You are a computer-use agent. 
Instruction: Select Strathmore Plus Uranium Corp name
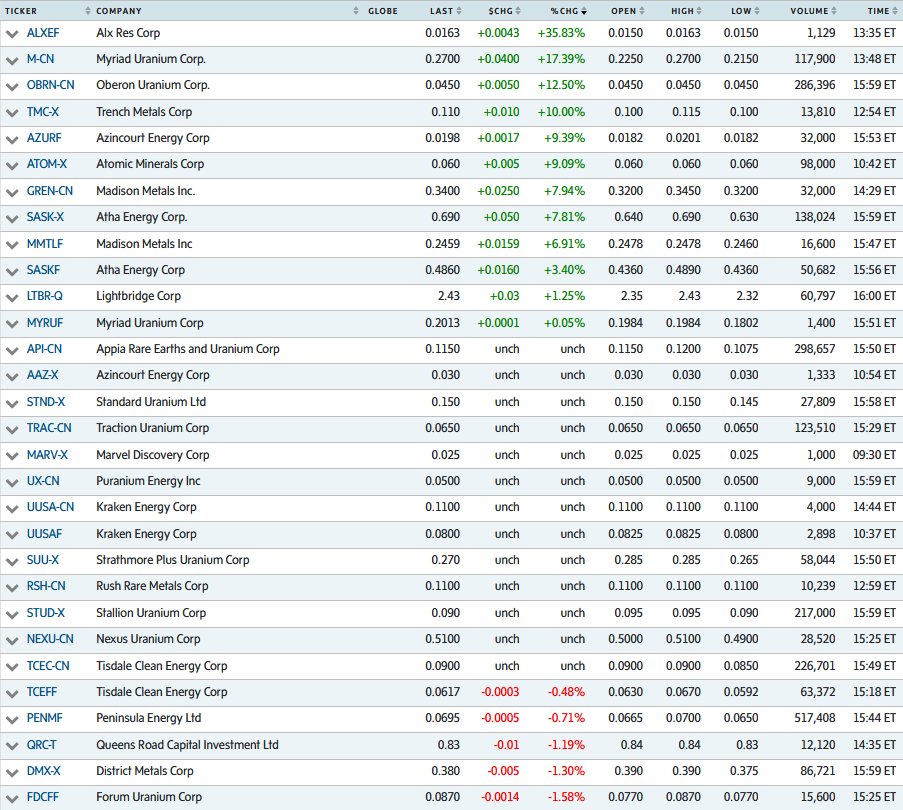point(173,560)
